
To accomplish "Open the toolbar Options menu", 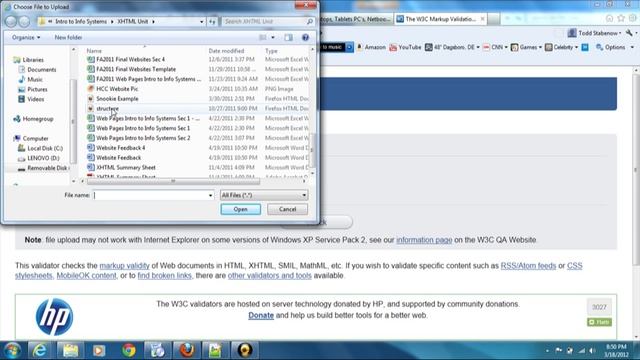I will coord(615,47).
